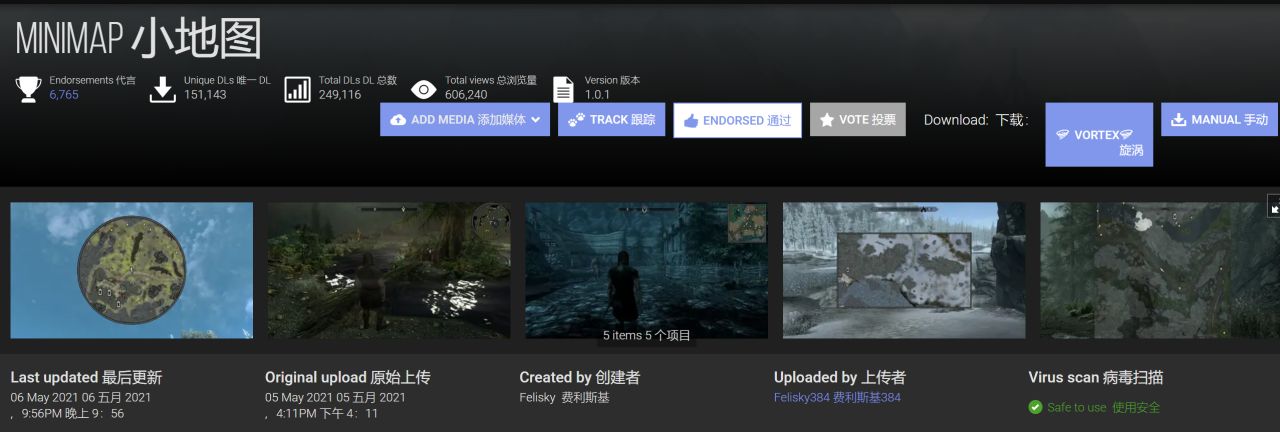Click the Endorsements trophy icon
The image size is (1280, 432).
pos(27,89)
